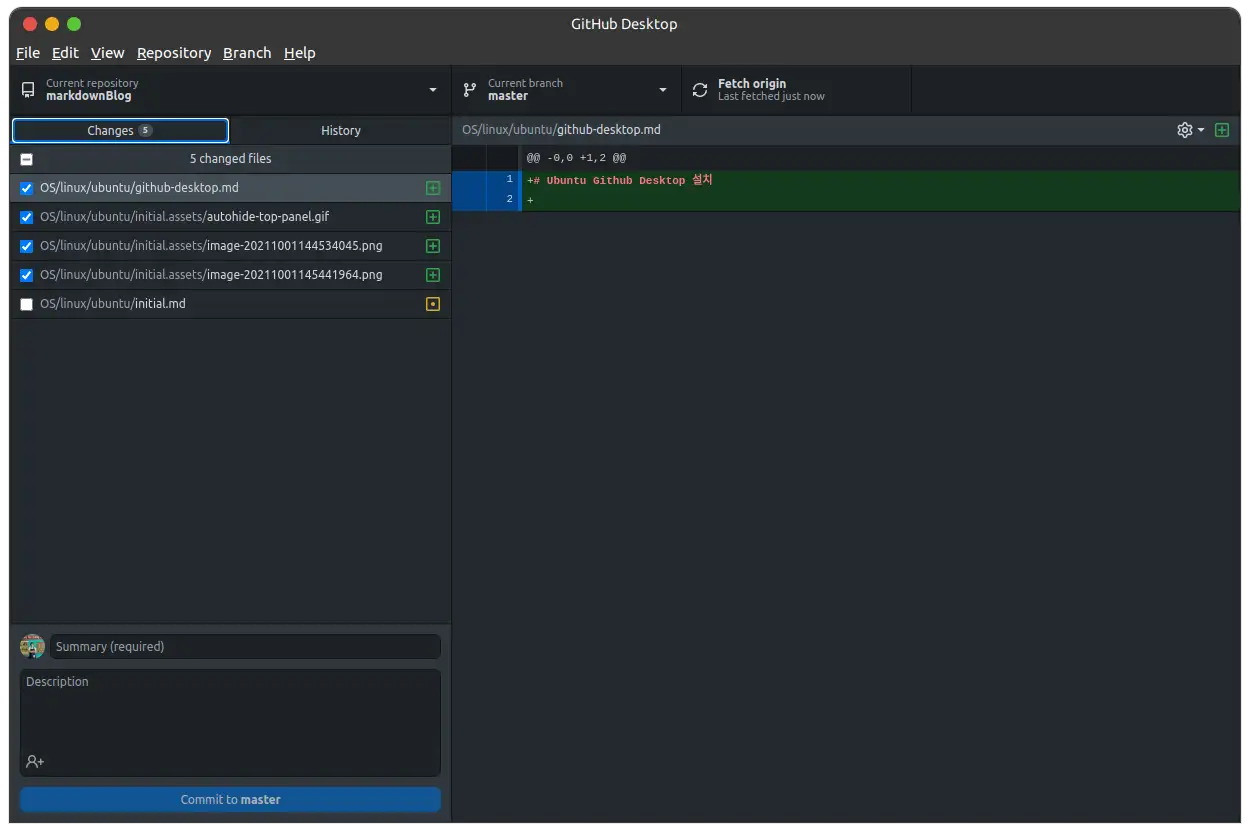This screenshot has height=832, width=1250.
Task: Open the Help menu
Action: (x=299, y=53)
